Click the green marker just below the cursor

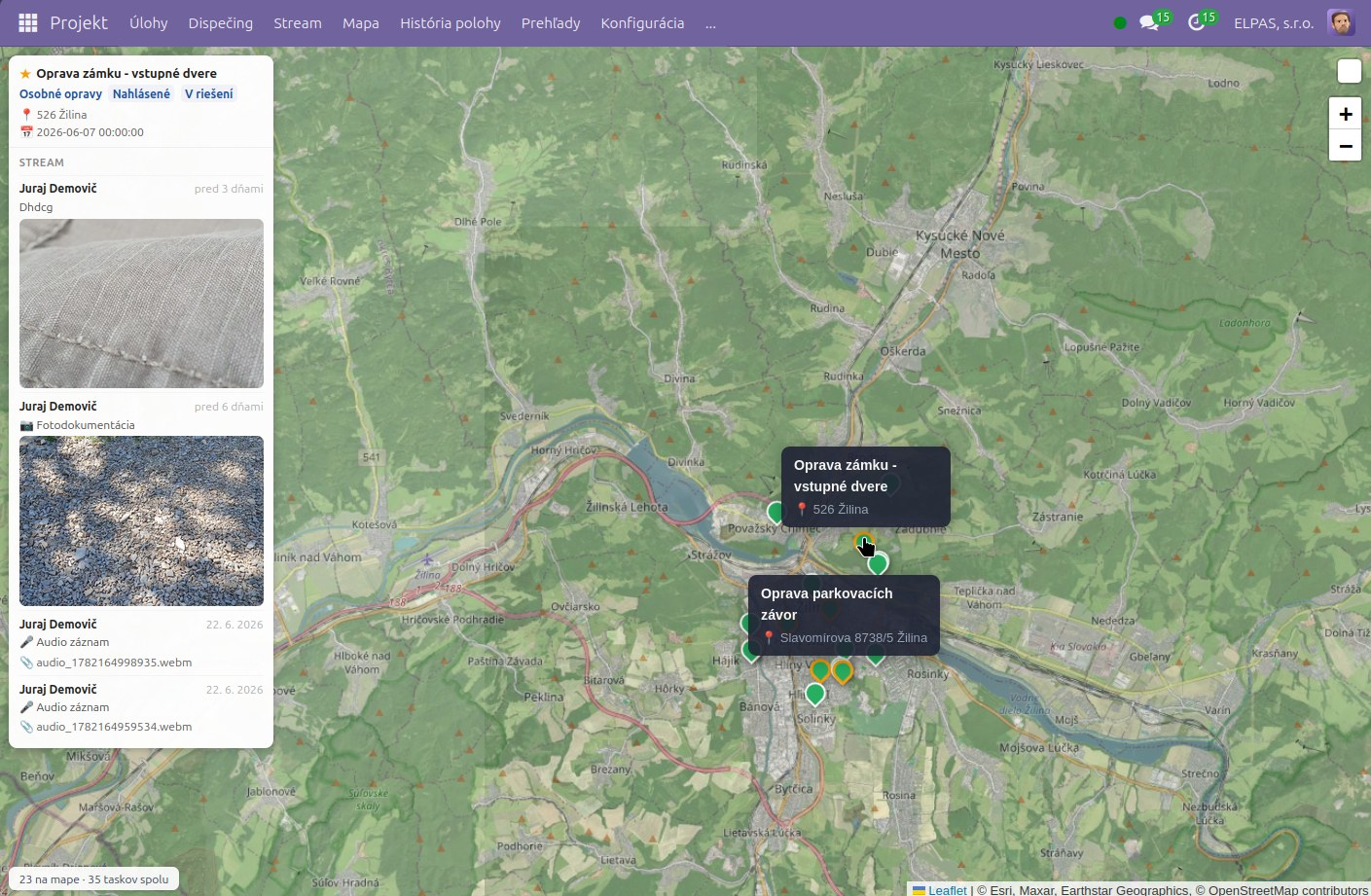[878, 564]
